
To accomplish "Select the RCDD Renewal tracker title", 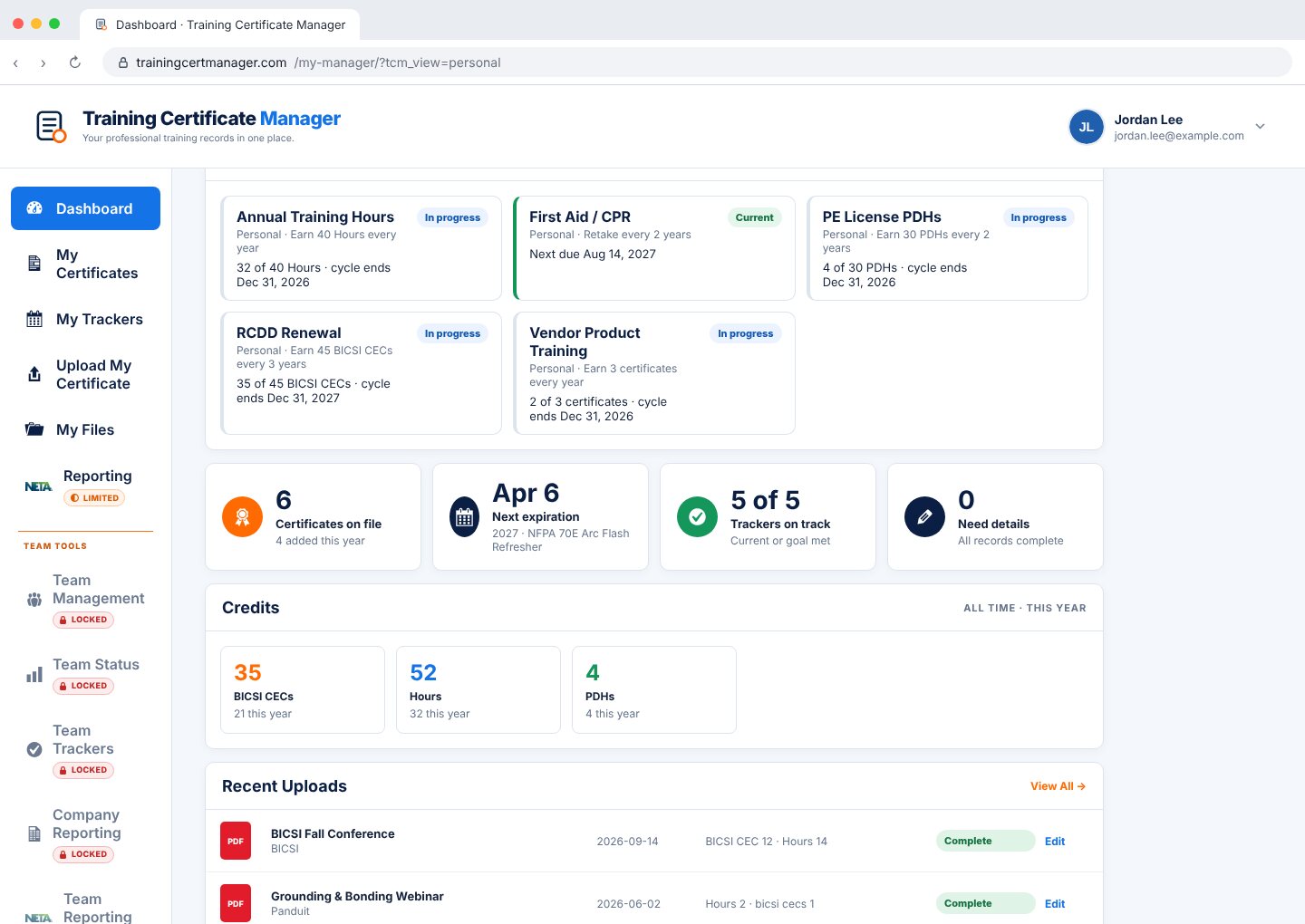I will 289,332.
